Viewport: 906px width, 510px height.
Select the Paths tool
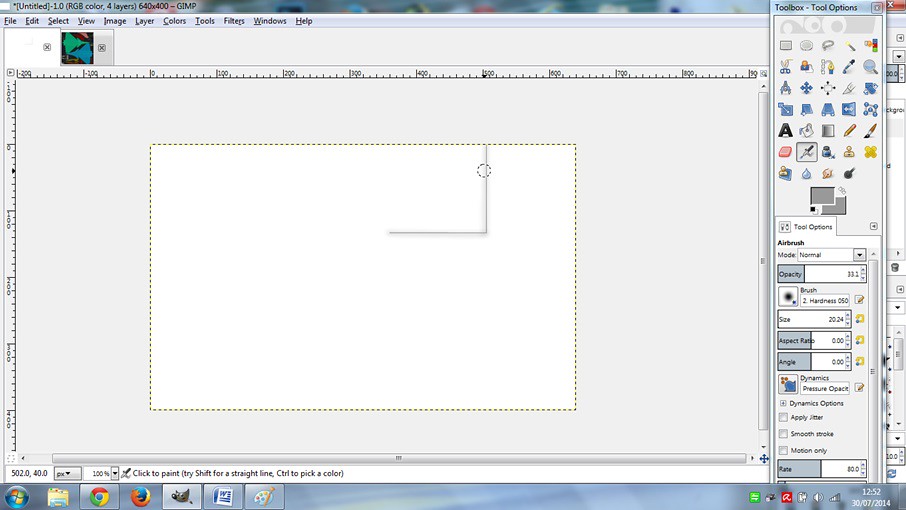tap(828, 67)
